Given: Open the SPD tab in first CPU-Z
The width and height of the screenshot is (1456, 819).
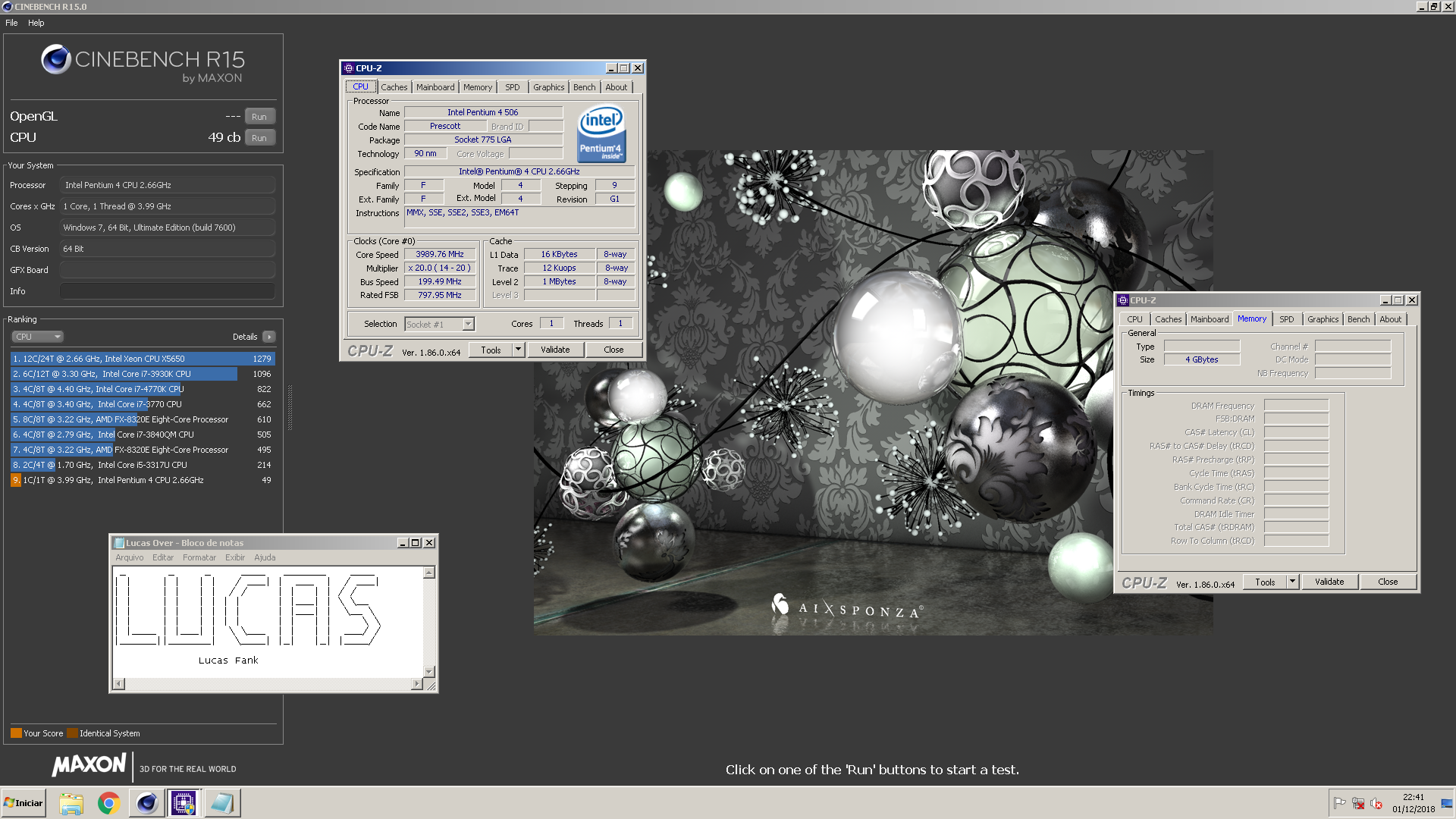Looking at the screenshot, I should pyautogui.click(x=513, y=87).
